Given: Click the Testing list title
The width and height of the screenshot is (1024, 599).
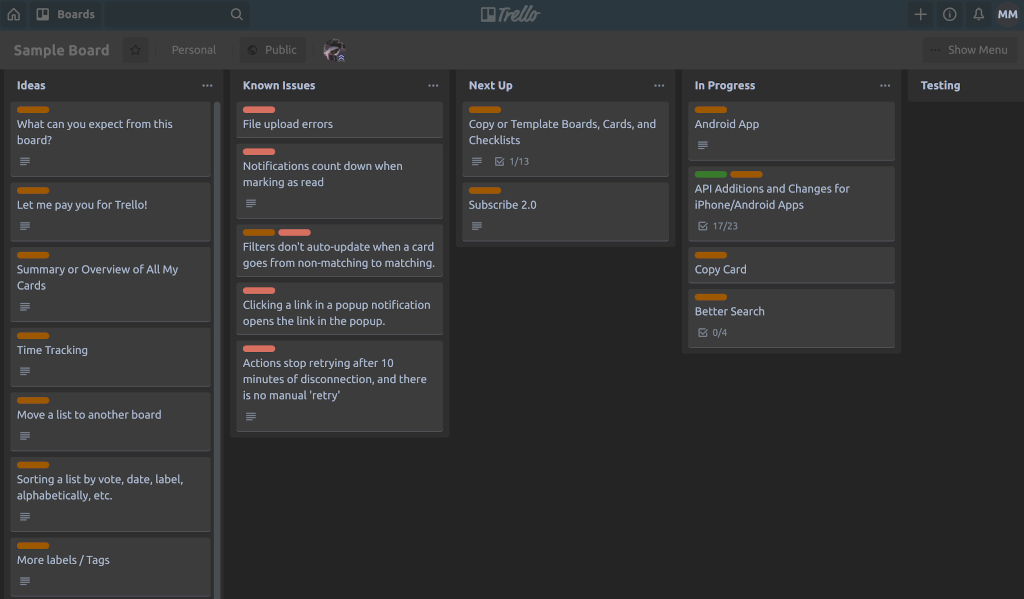Looking at the screenshot, I should (x=940, y=86).
